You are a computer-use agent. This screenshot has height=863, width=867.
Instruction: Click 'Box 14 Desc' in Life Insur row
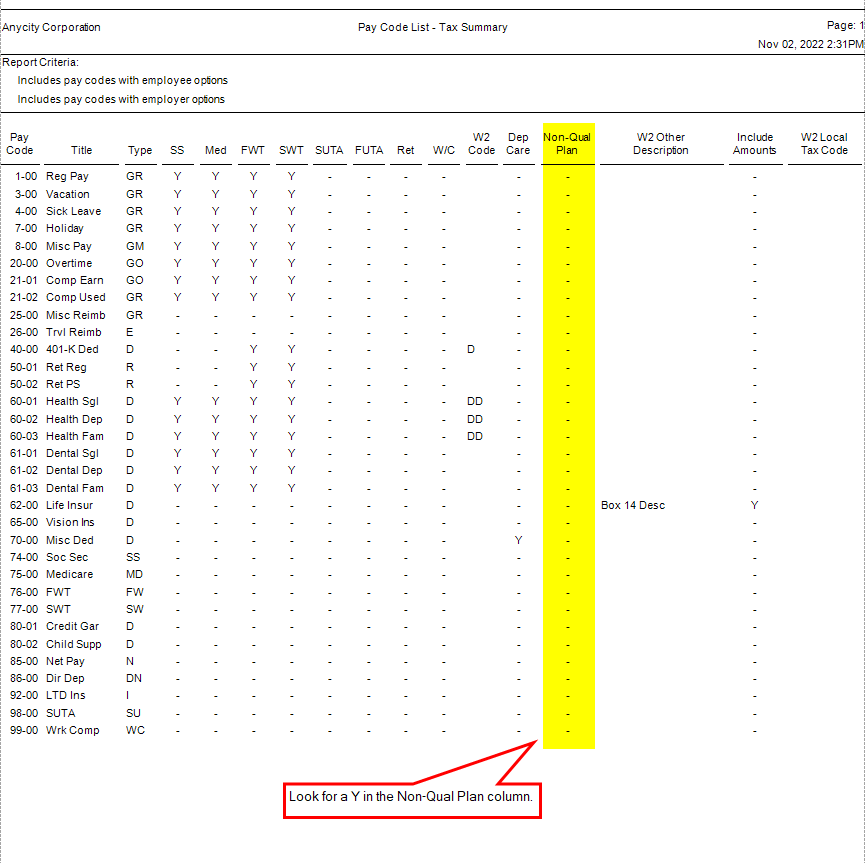[x=633, y=505]
